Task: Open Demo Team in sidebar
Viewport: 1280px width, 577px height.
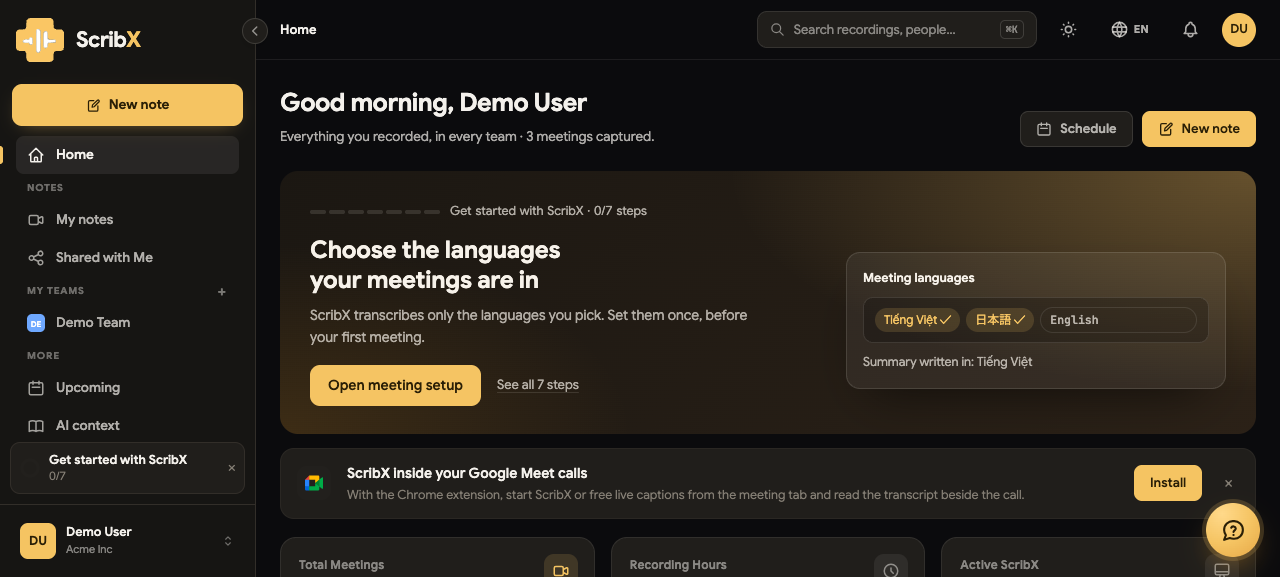Action: click(127, 323)
